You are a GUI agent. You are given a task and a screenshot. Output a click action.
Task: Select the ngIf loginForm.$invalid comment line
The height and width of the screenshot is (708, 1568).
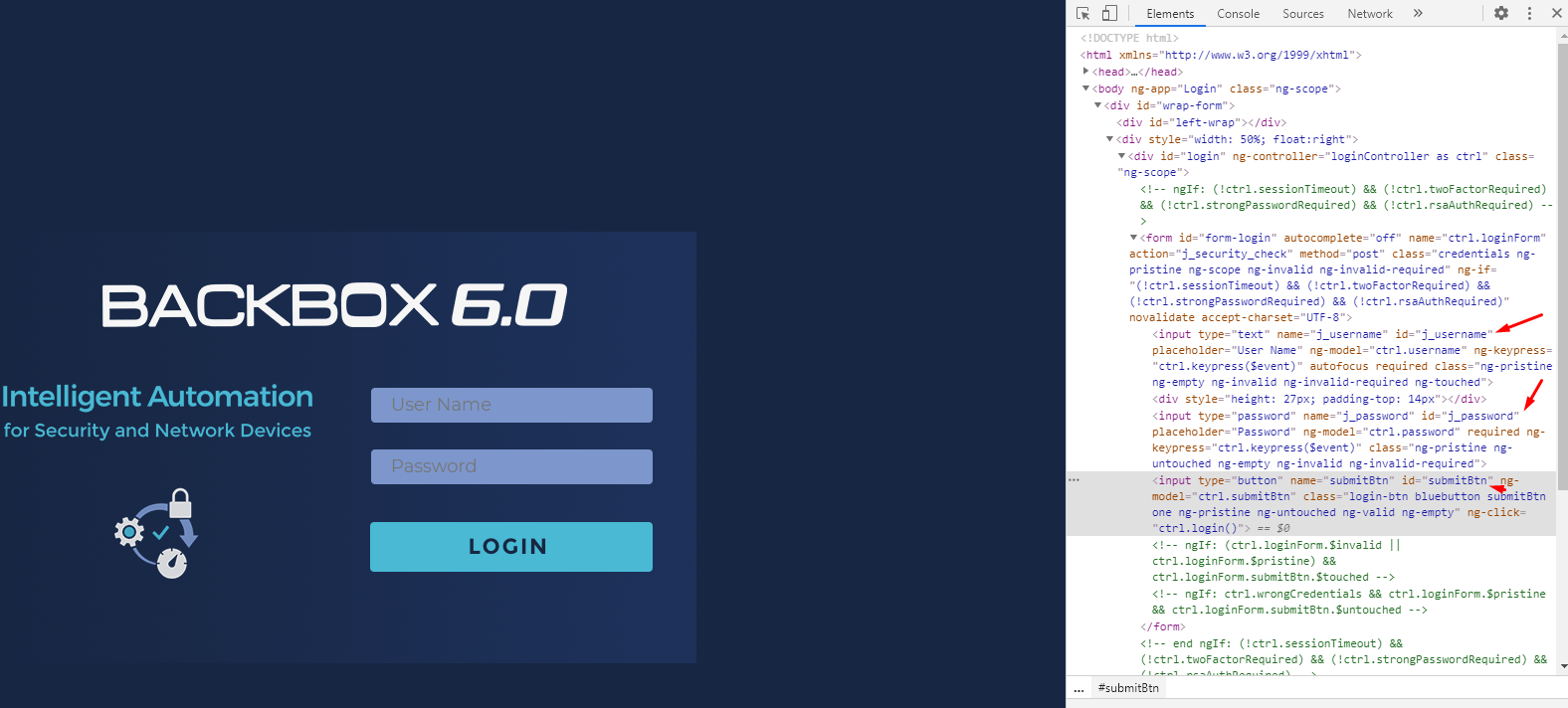[1276, 561]
